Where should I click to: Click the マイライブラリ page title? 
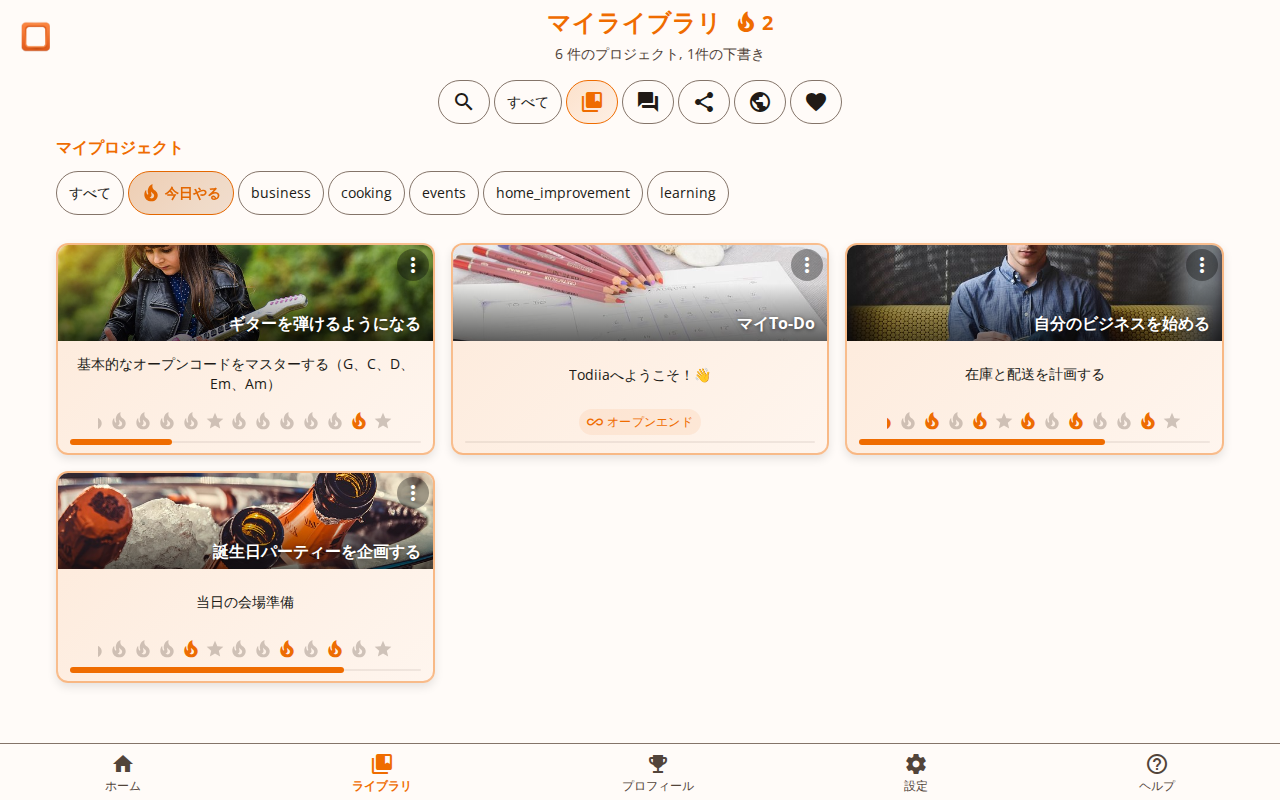coord(633,23)
